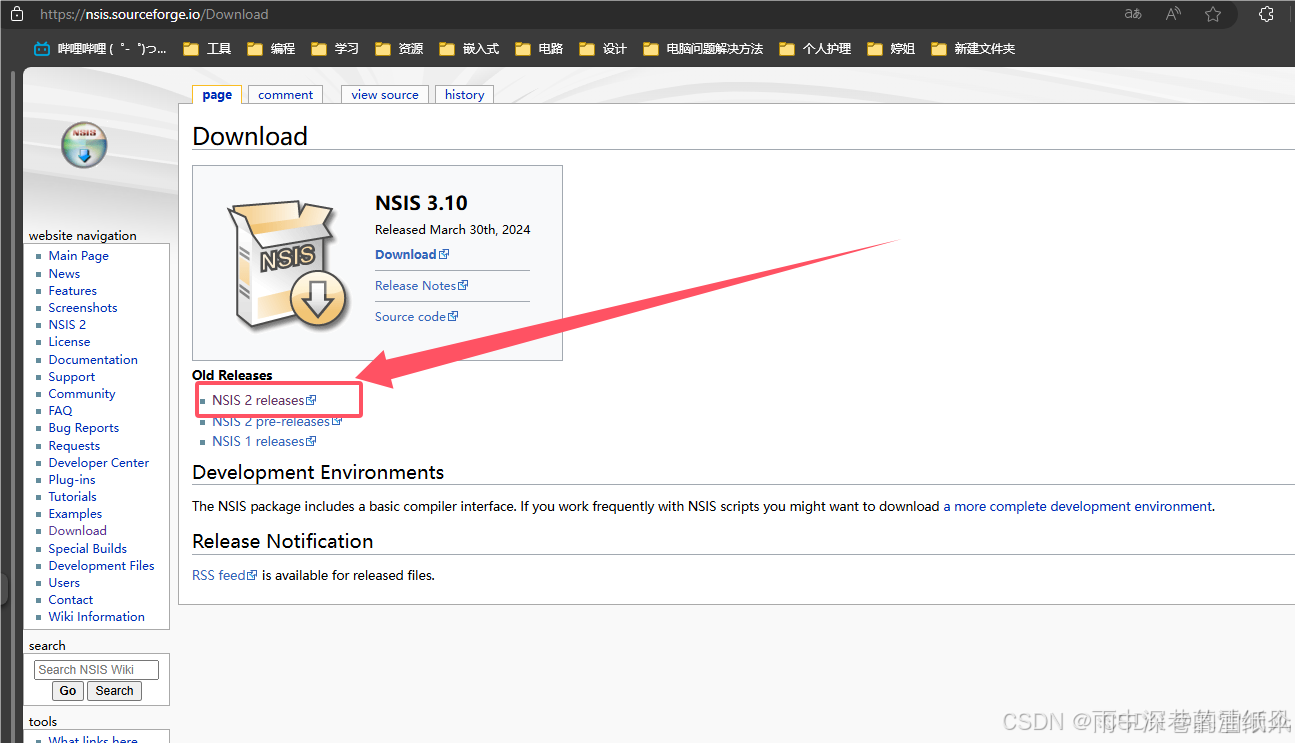Screen dimensions: 1295x743
Task: Open the Release Notes link
Action: pyautogui.click(x=421, y=285)
